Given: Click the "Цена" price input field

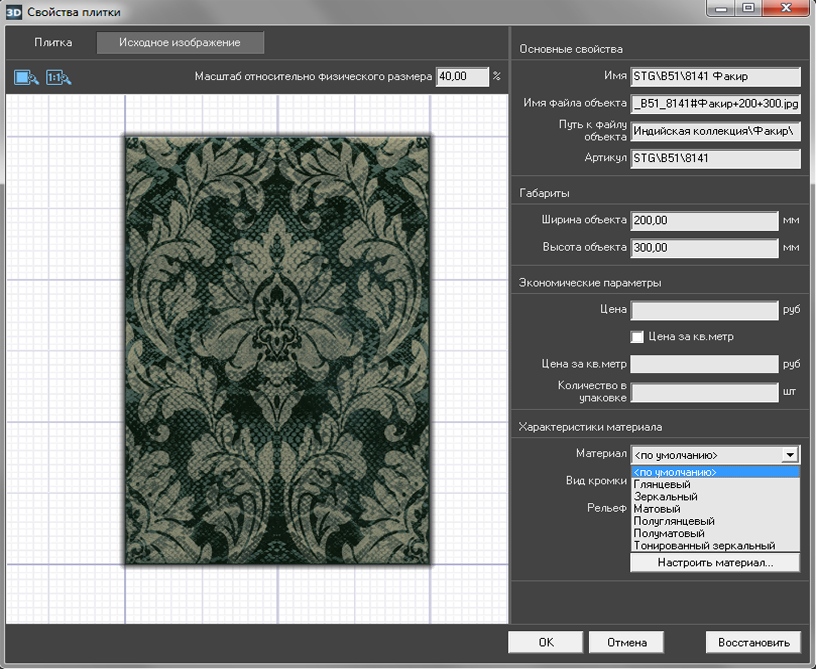Looking at the screenshot, I should 704,311.
